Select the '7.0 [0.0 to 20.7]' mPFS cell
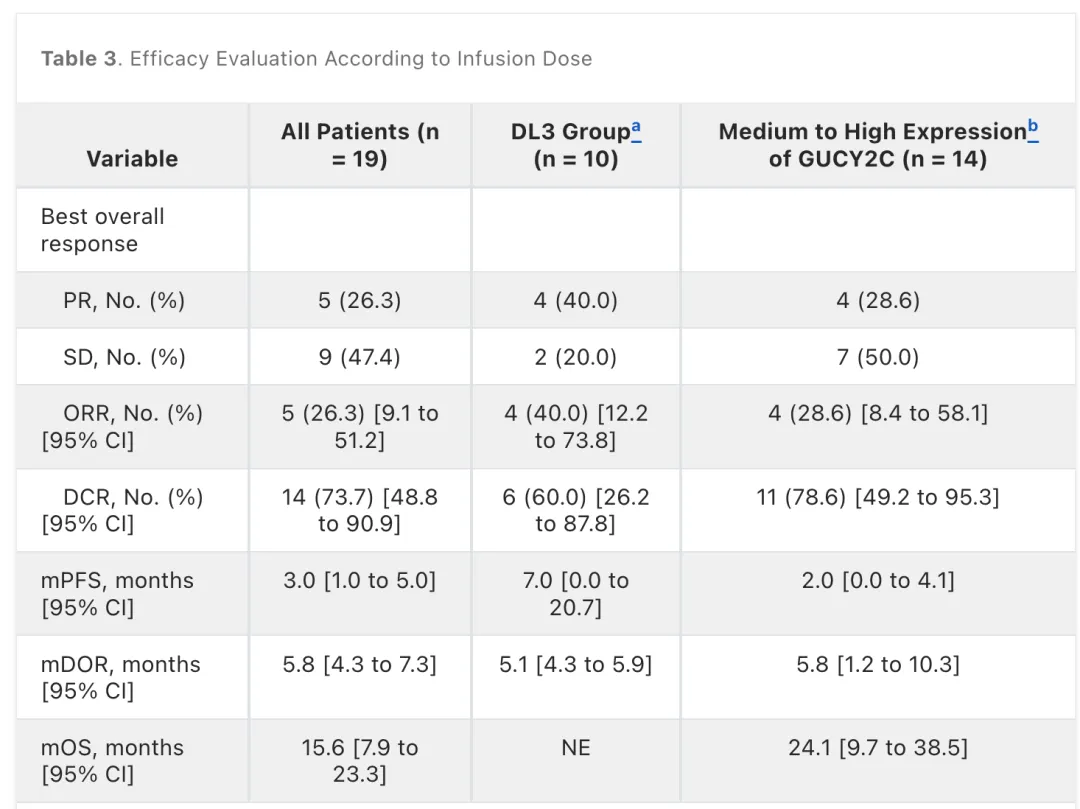 click(576, 593)
